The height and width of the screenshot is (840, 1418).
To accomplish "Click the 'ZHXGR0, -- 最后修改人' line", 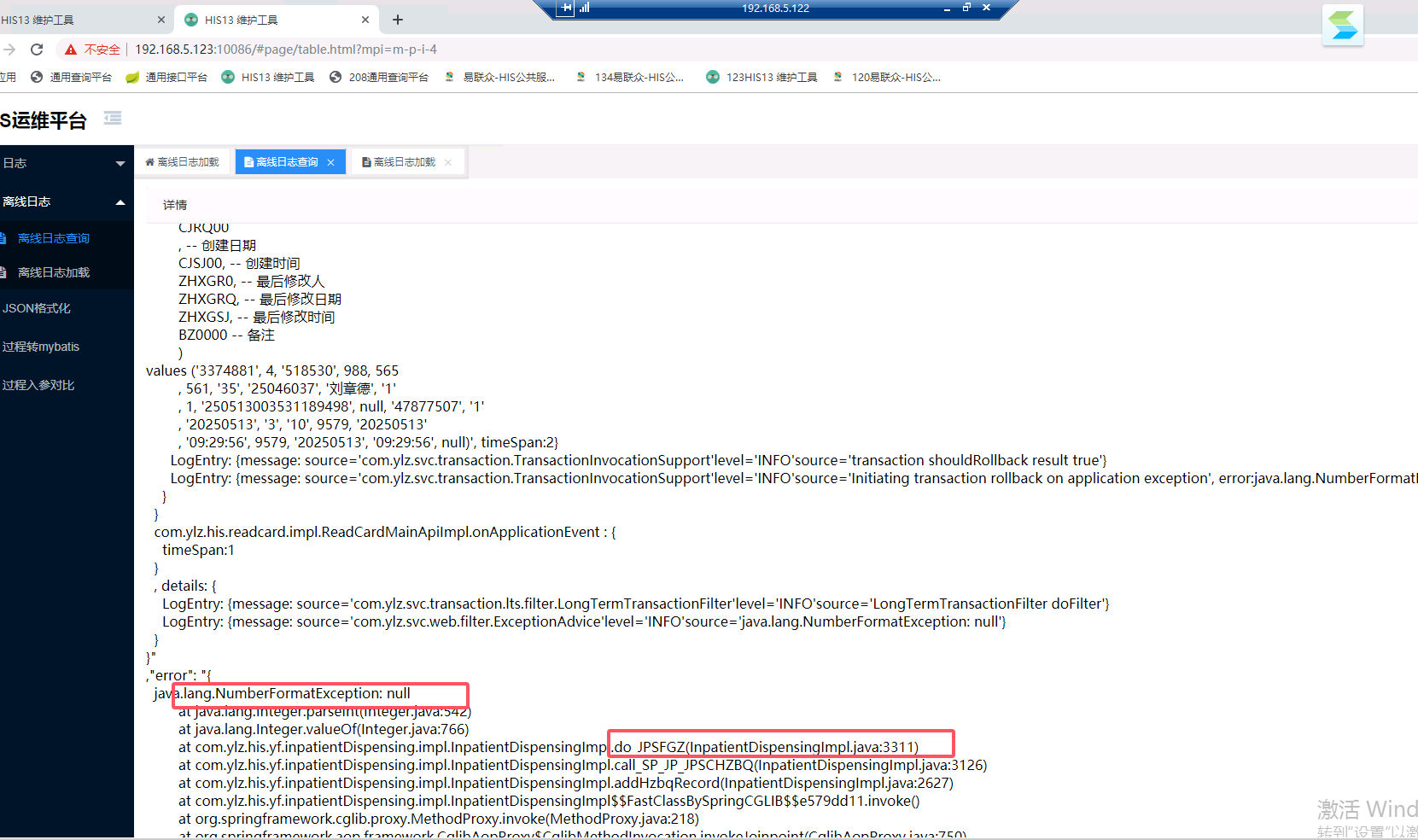I will 251,281.
